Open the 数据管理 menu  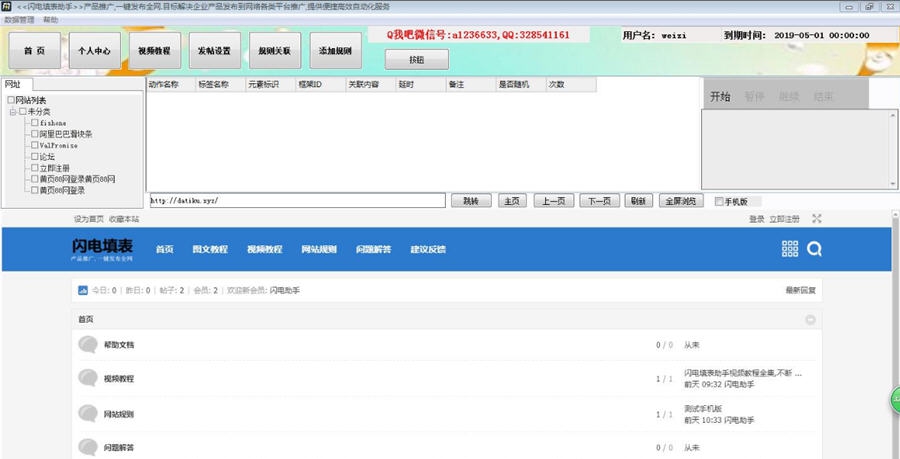pyautogui.click(x=19, y=20)
